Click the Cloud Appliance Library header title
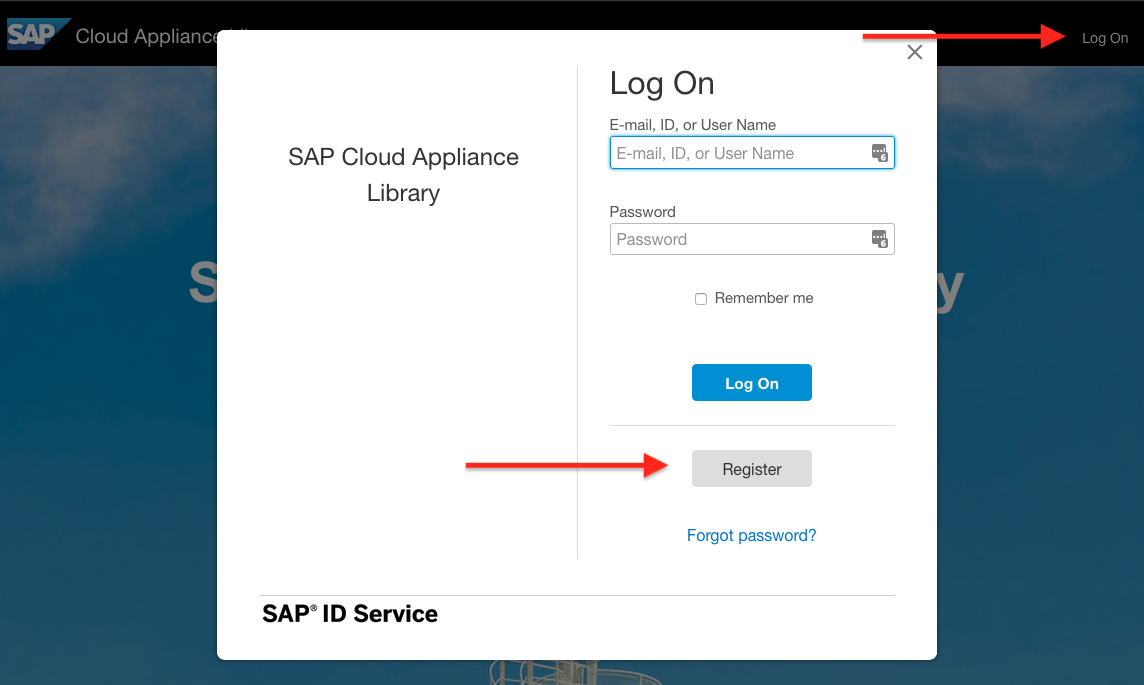The image size is (1144, 685). (x=146, y=37)
